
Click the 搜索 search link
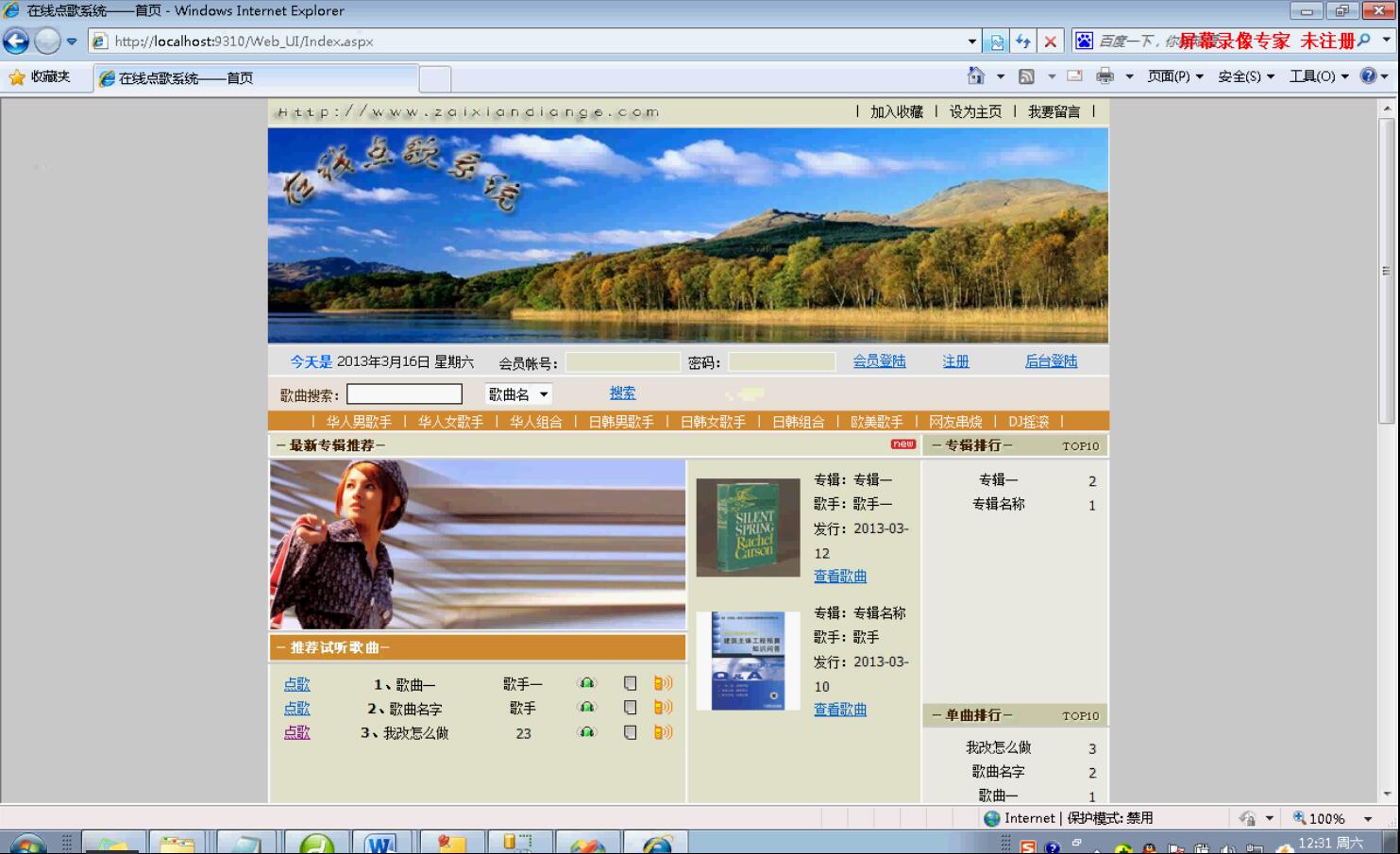point(622,393)
